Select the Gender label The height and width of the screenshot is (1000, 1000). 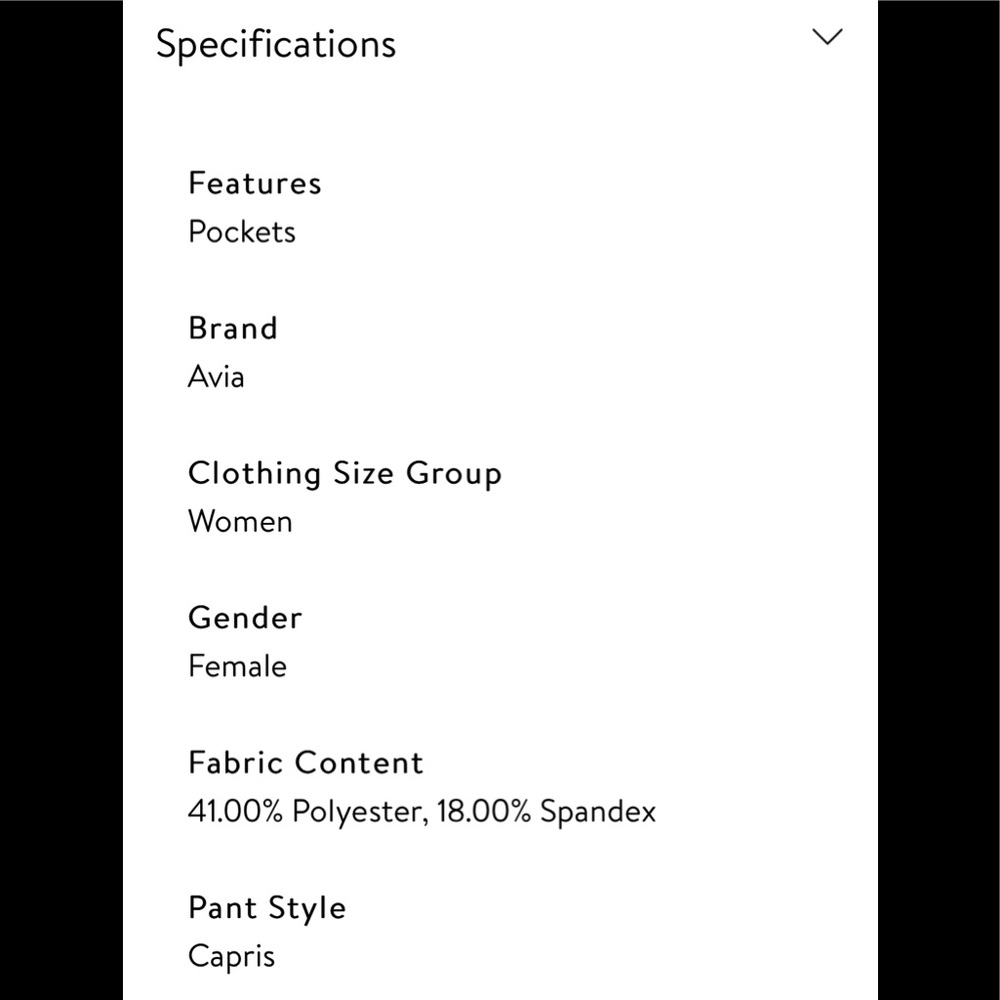click(x=245, y=618)
